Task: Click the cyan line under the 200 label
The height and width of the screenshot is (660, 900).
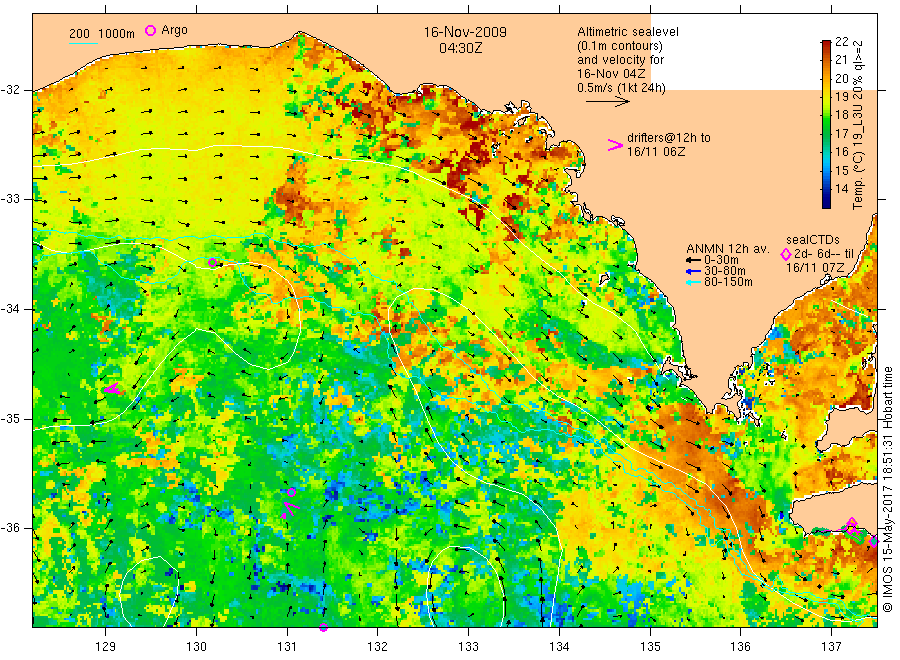Action: point(83,43)
